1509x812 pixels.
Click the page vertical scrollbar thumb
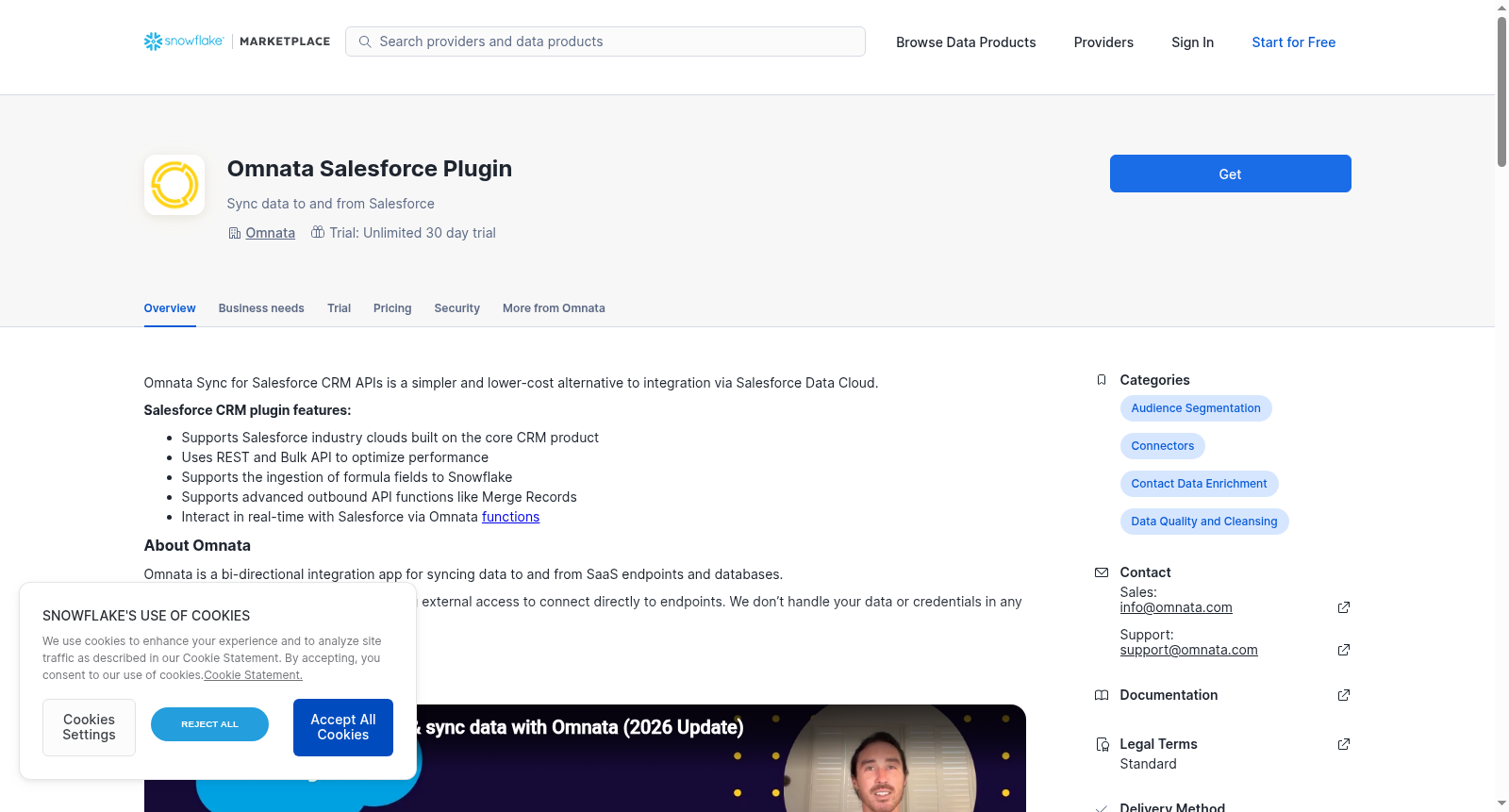click(x=1501, y=91)
